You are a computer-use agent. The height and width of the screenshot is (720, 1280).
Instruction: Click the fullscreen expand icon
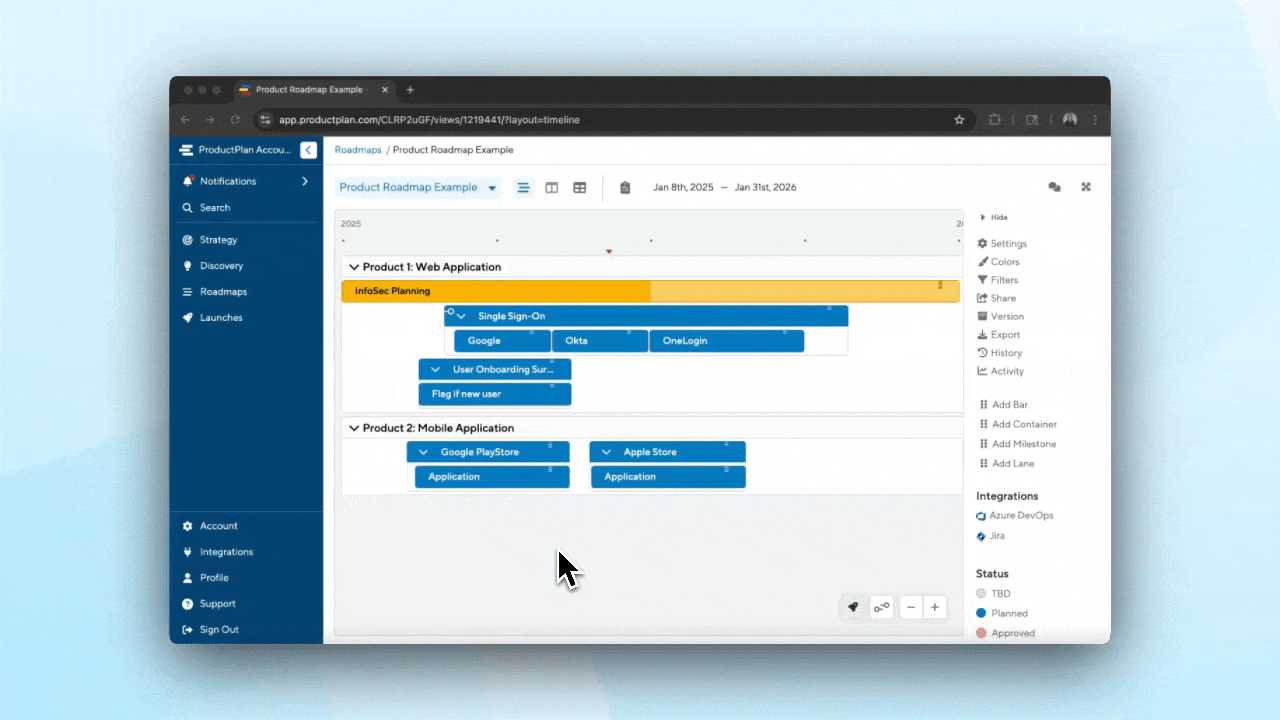coord(1086,187)
